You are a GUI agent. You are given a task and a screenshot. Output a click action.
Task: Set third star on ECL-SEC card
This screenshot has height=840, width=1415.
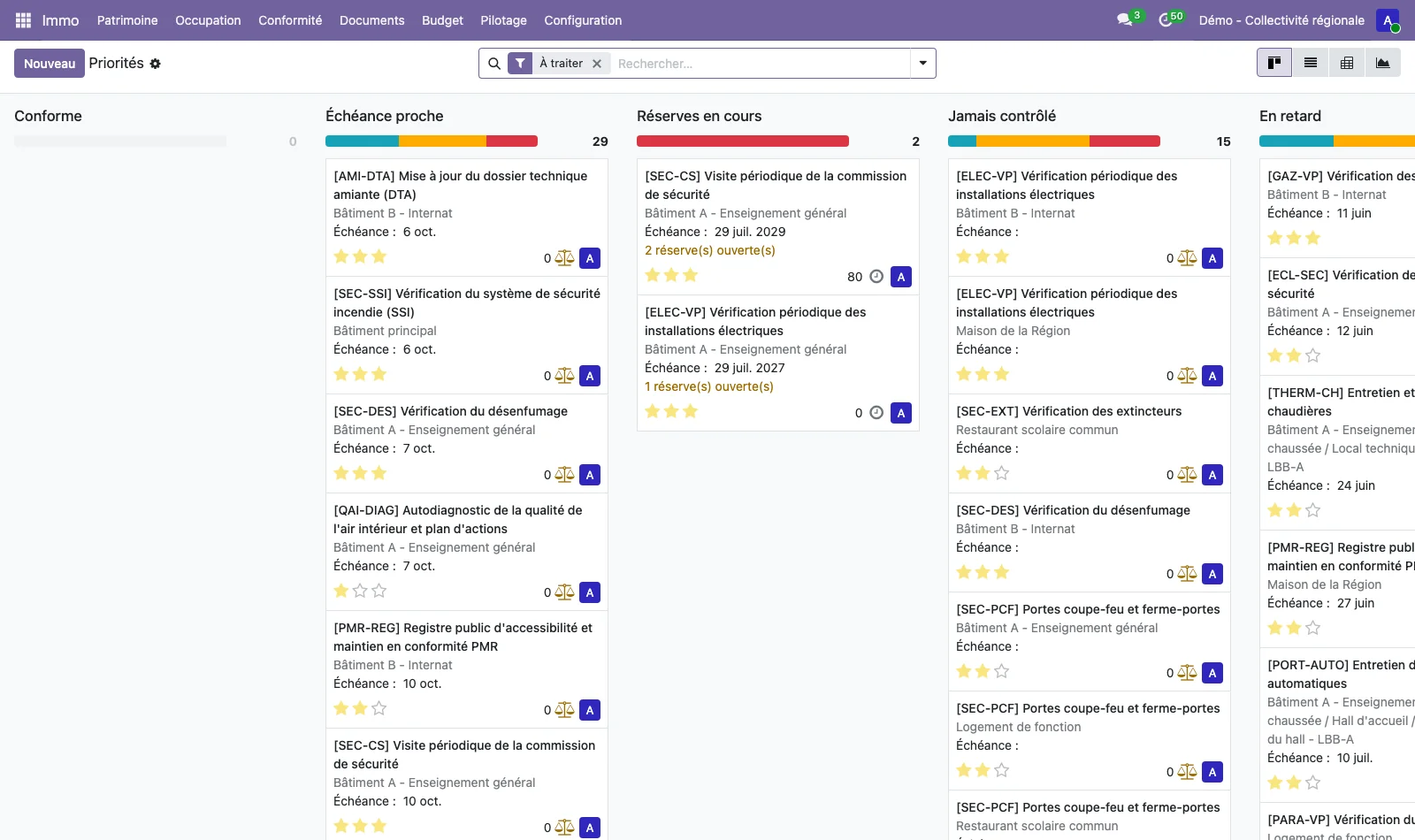point(1313,355)
